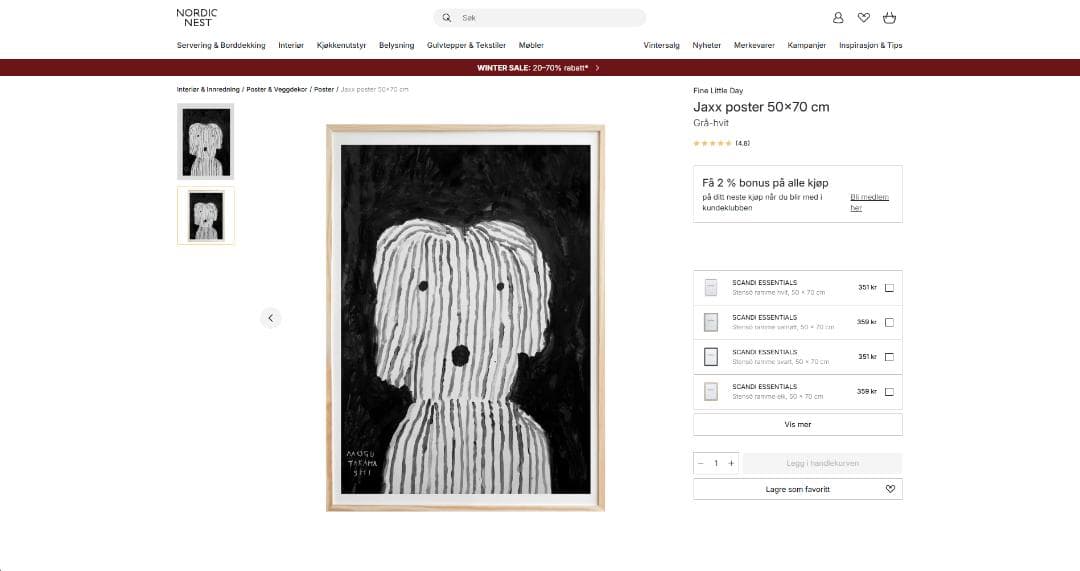1080x571 pixels.
Task: Select the first unframed poster thumbnail
Action: (205, 142)
